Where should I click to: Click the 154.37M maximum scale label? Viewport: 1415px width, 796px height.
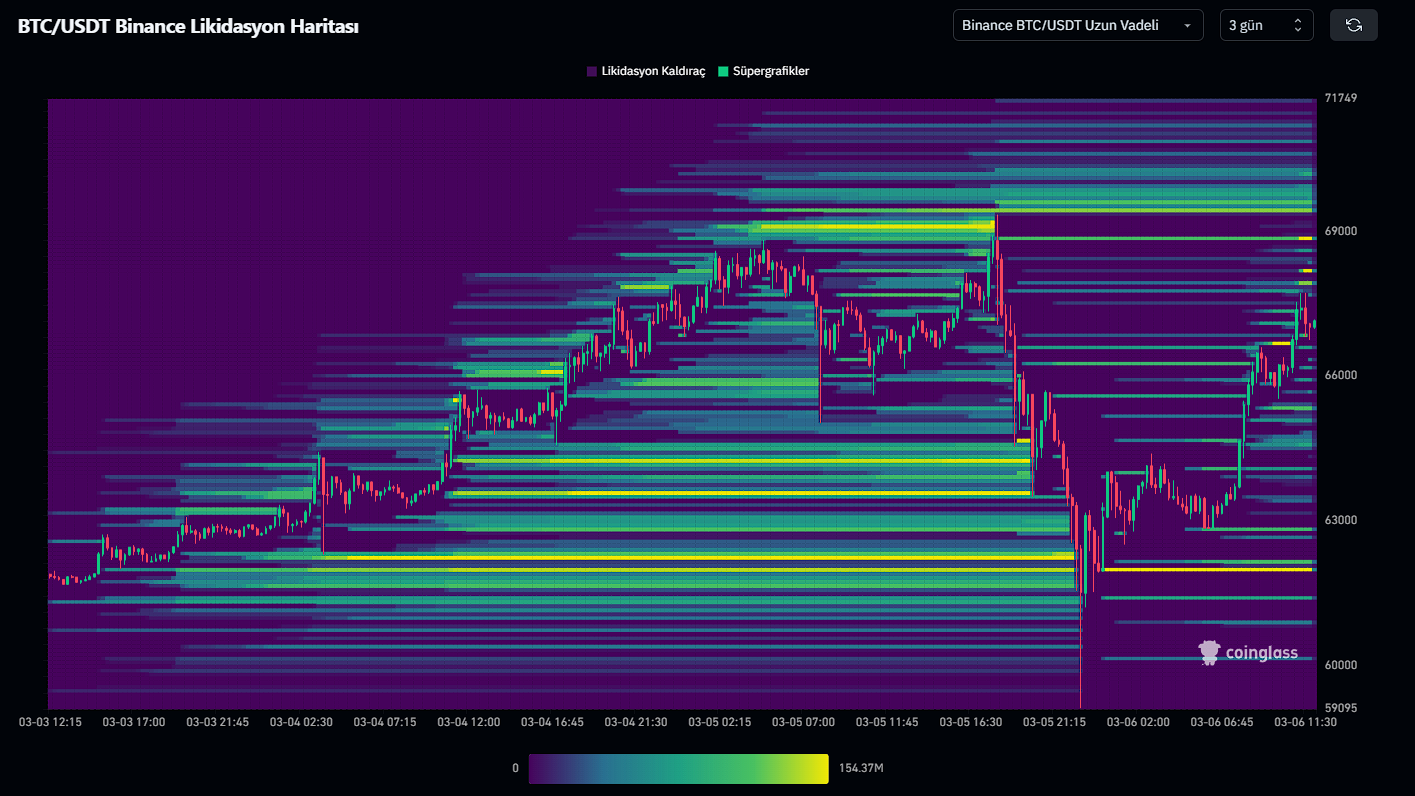point(861,768)
